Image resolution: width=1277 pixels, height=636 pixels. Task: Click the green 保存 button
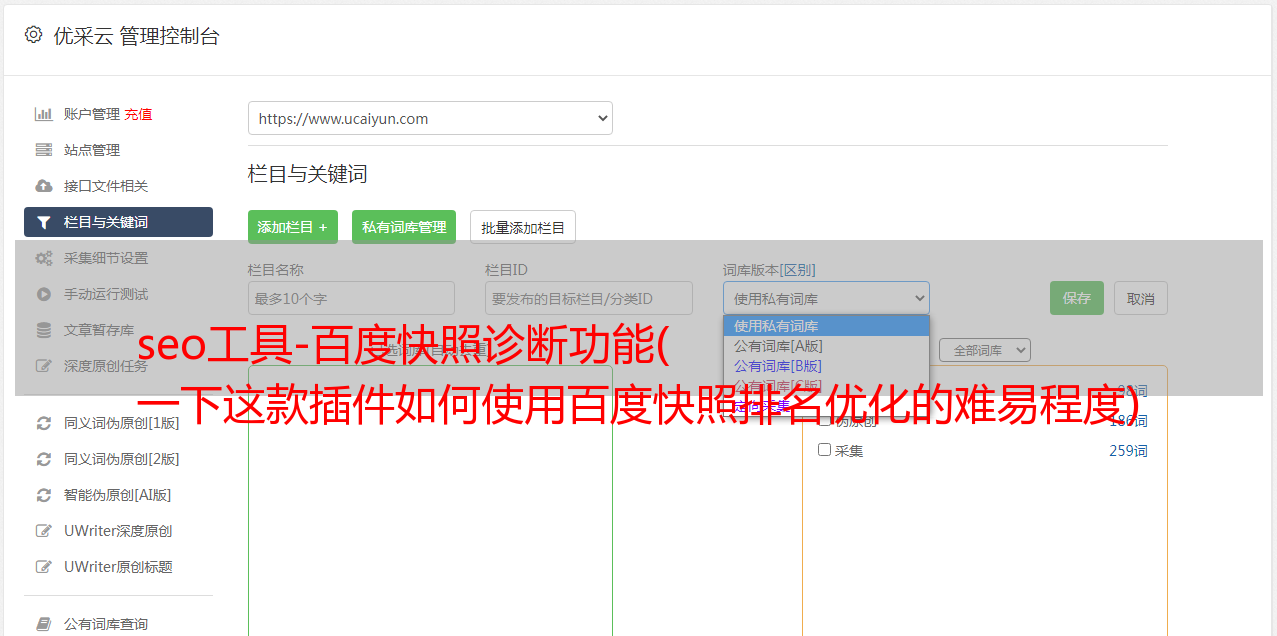[1077, 298]
